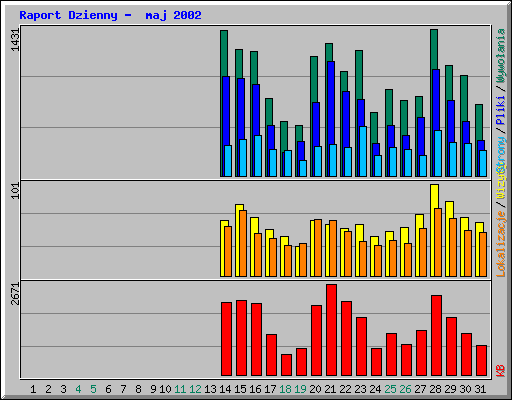Click the orange "Lokalizacje" legend label

pos(501,244)
